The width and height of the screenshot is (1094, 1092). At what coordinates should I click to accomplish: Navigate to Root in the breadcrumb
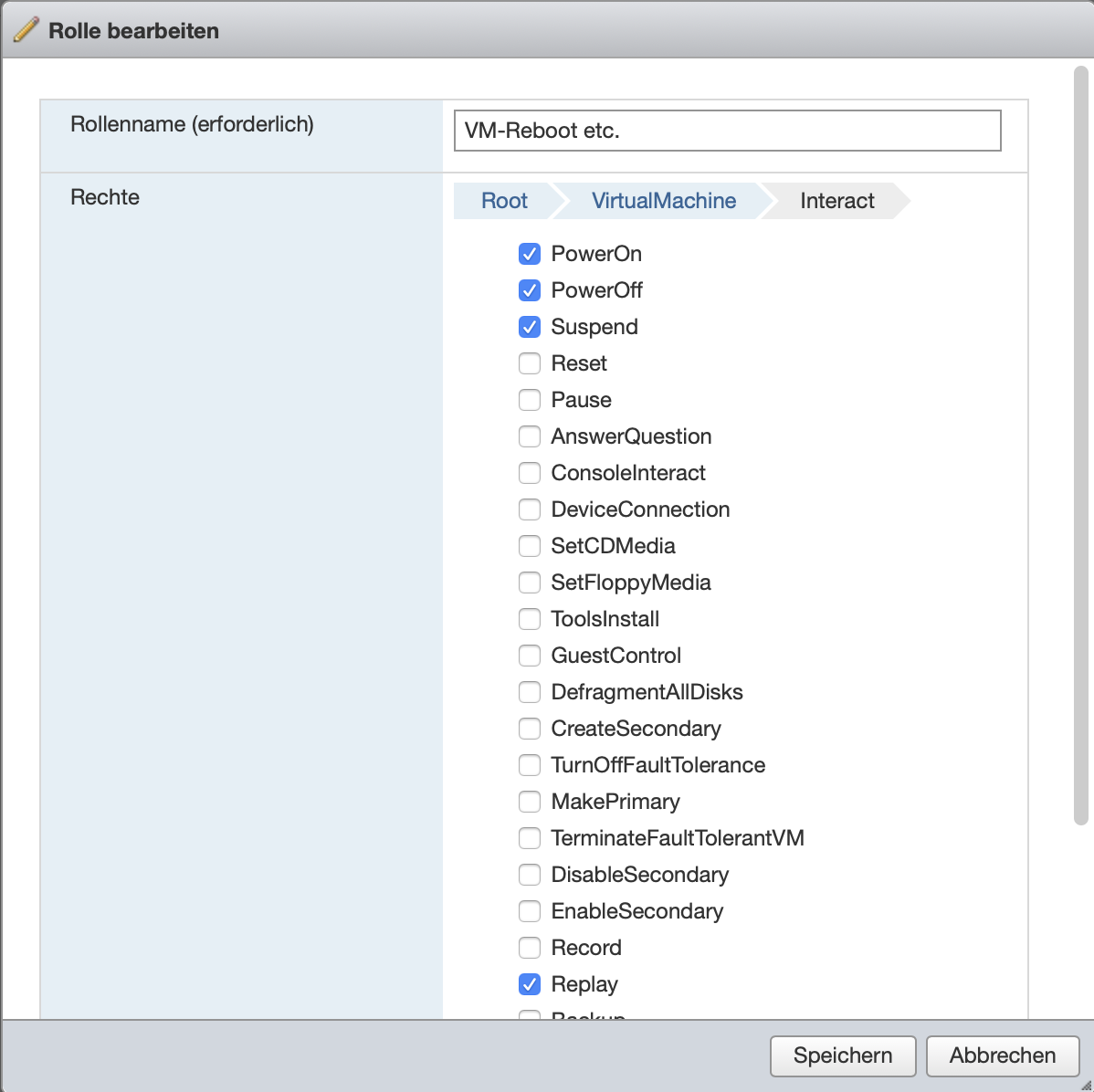coord(504,201)
